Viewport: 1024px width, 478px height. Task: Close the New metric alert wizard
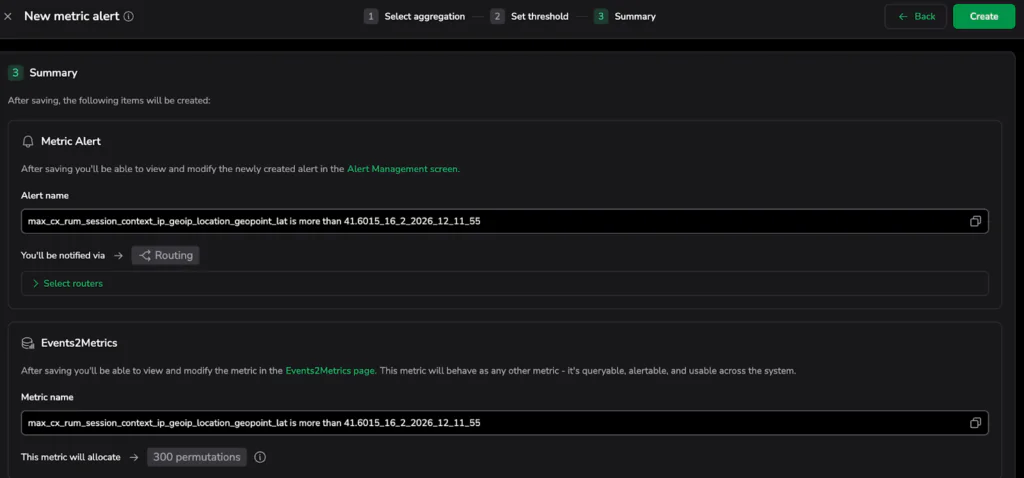coord(9,17)
